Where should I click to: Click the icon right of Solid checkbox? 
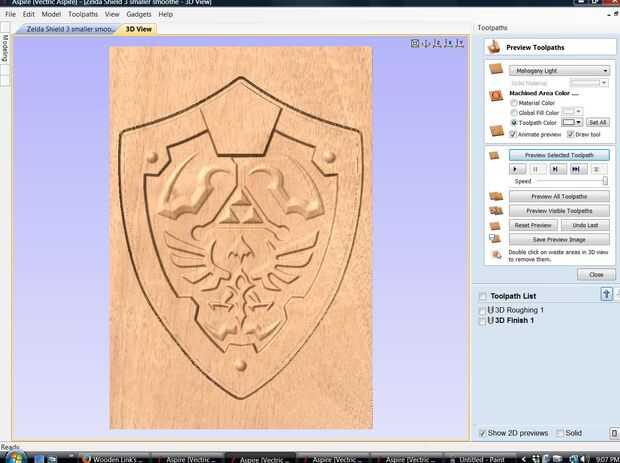coord(614,433)
